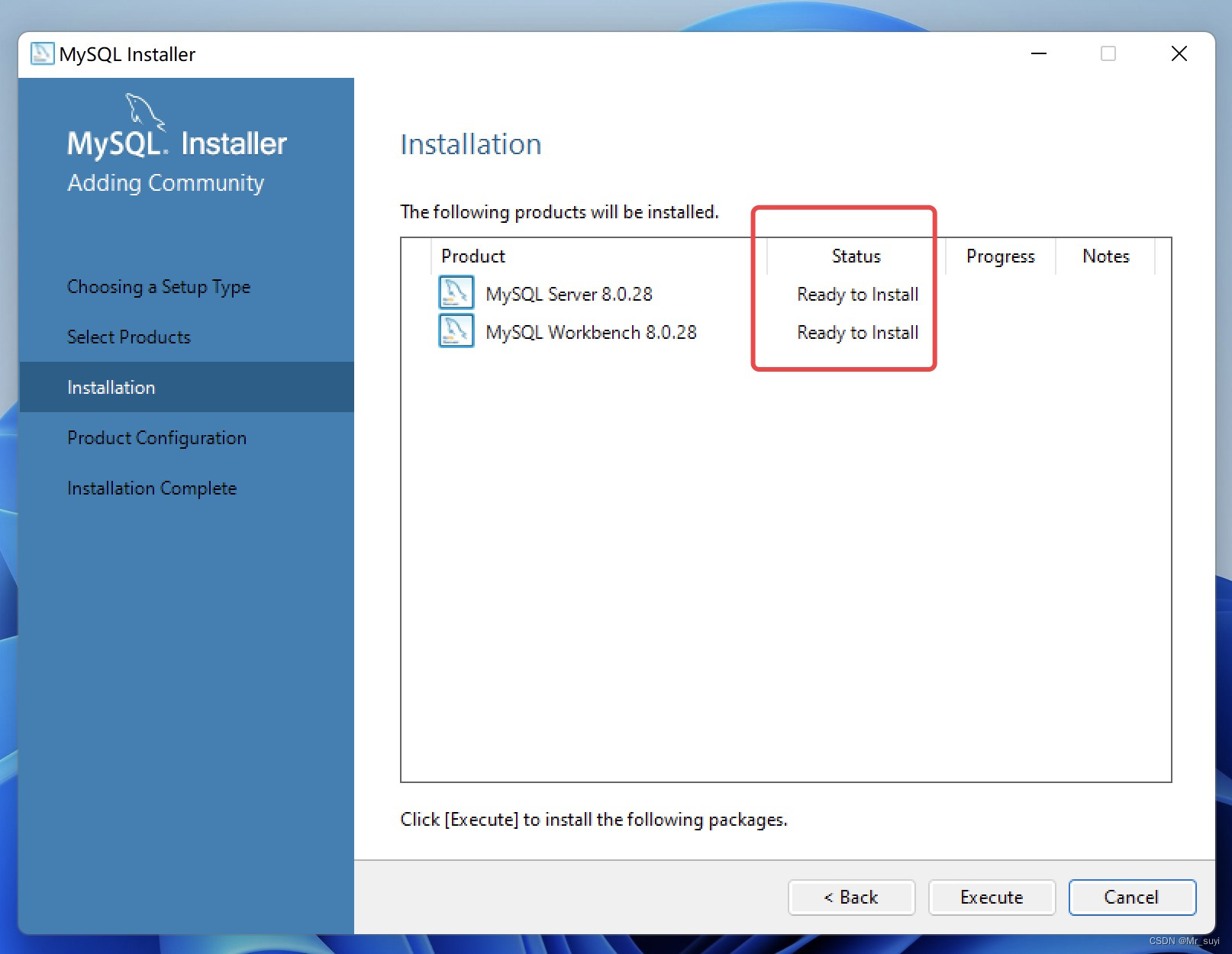This screenshot has height=954, width=1232.
Task: Click the MySQL Workbench 8.0.28 product icon
Action: pyautogui.click(x=456, y=331)
